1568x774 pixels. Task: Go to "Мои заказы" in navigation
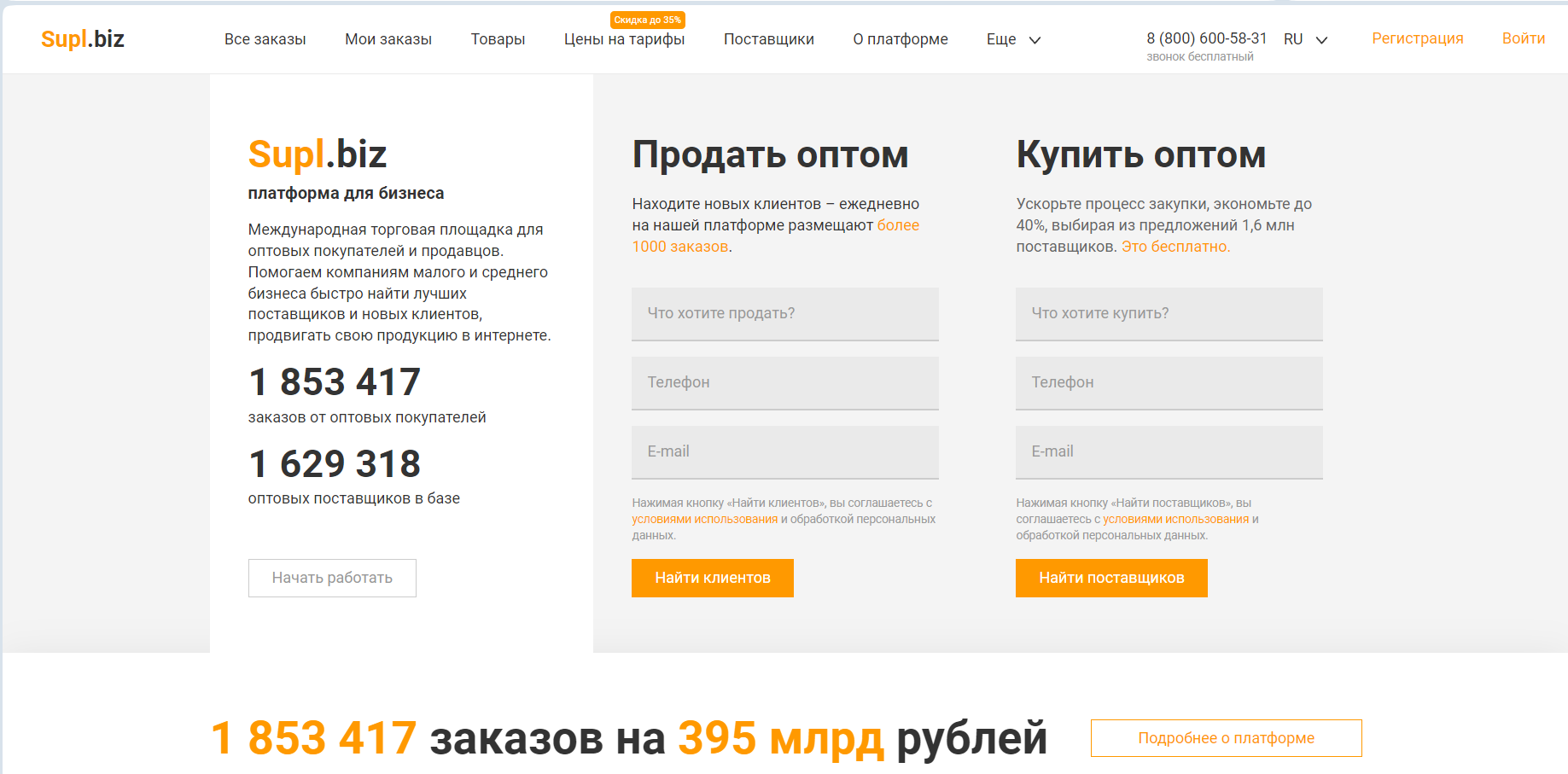point(388,39)
